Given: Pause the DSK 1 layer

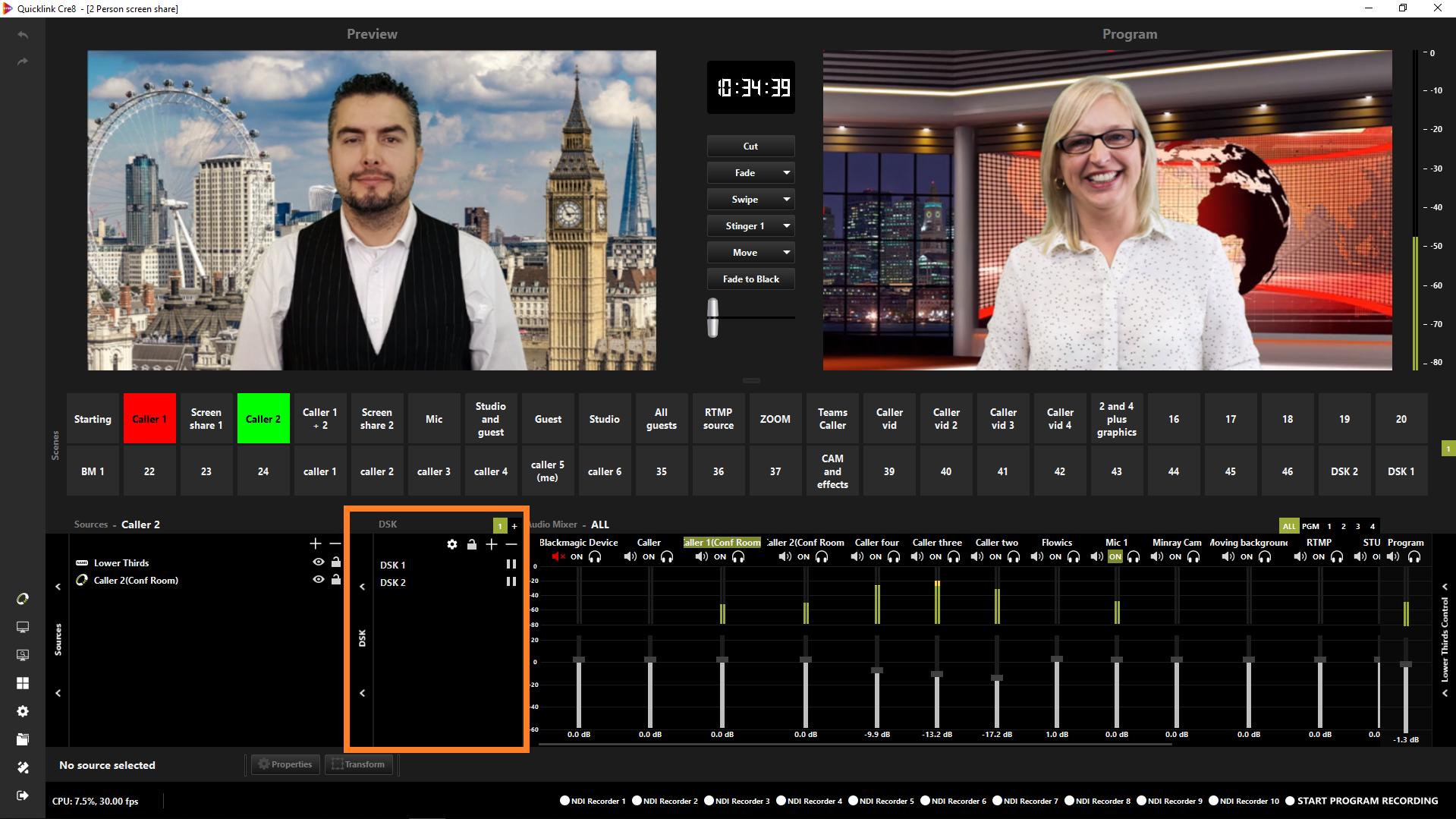Looking at the screenshot, I should (511, 565).
